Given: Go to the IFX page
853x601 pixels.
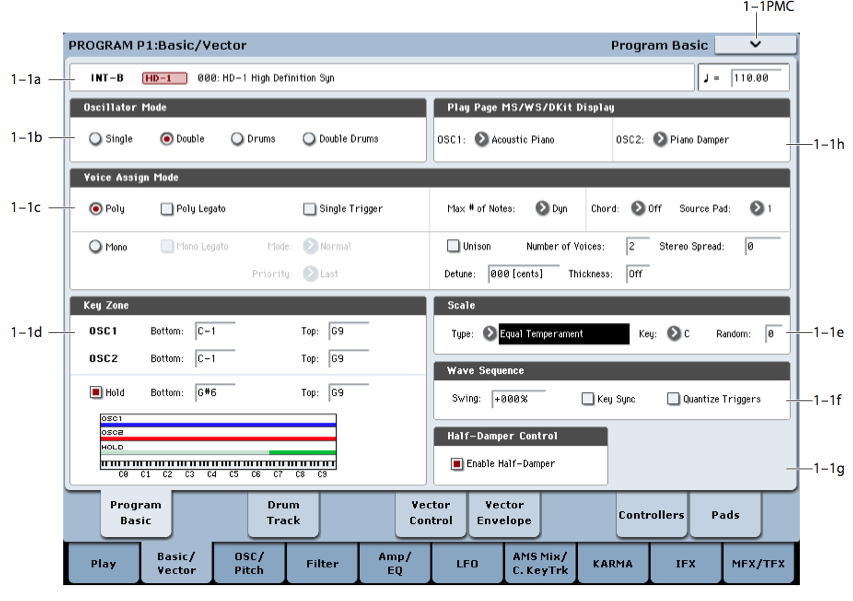Looking at the screenshot, I should [x=686, y=563].
